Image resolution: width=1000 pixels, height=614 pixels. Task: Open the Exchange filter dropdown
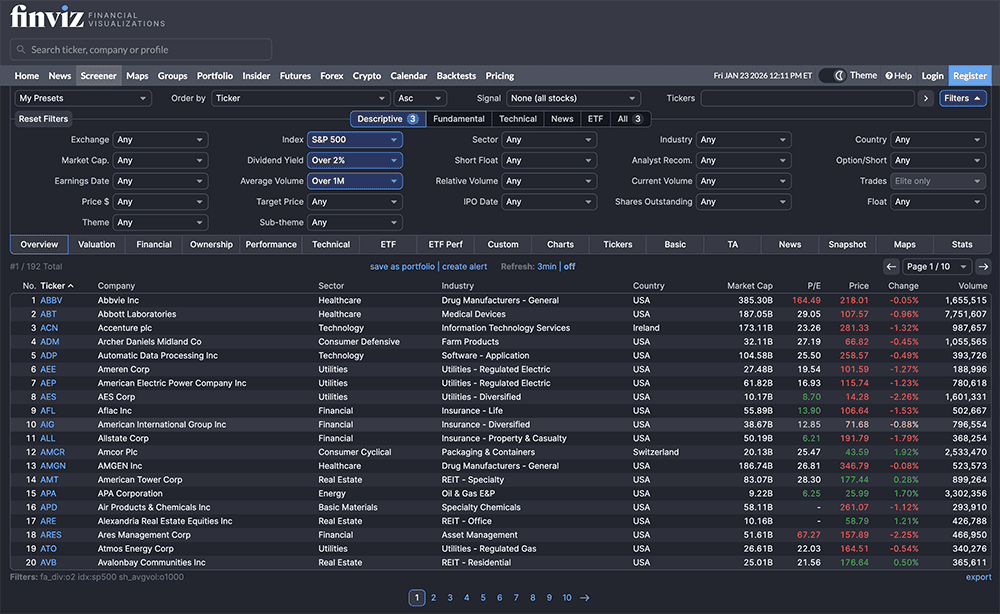[160, 140]
